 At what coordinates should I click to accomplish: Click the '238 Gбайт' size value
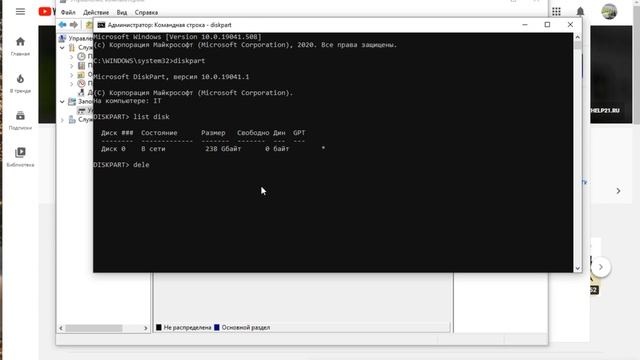(x=223, y=149)
